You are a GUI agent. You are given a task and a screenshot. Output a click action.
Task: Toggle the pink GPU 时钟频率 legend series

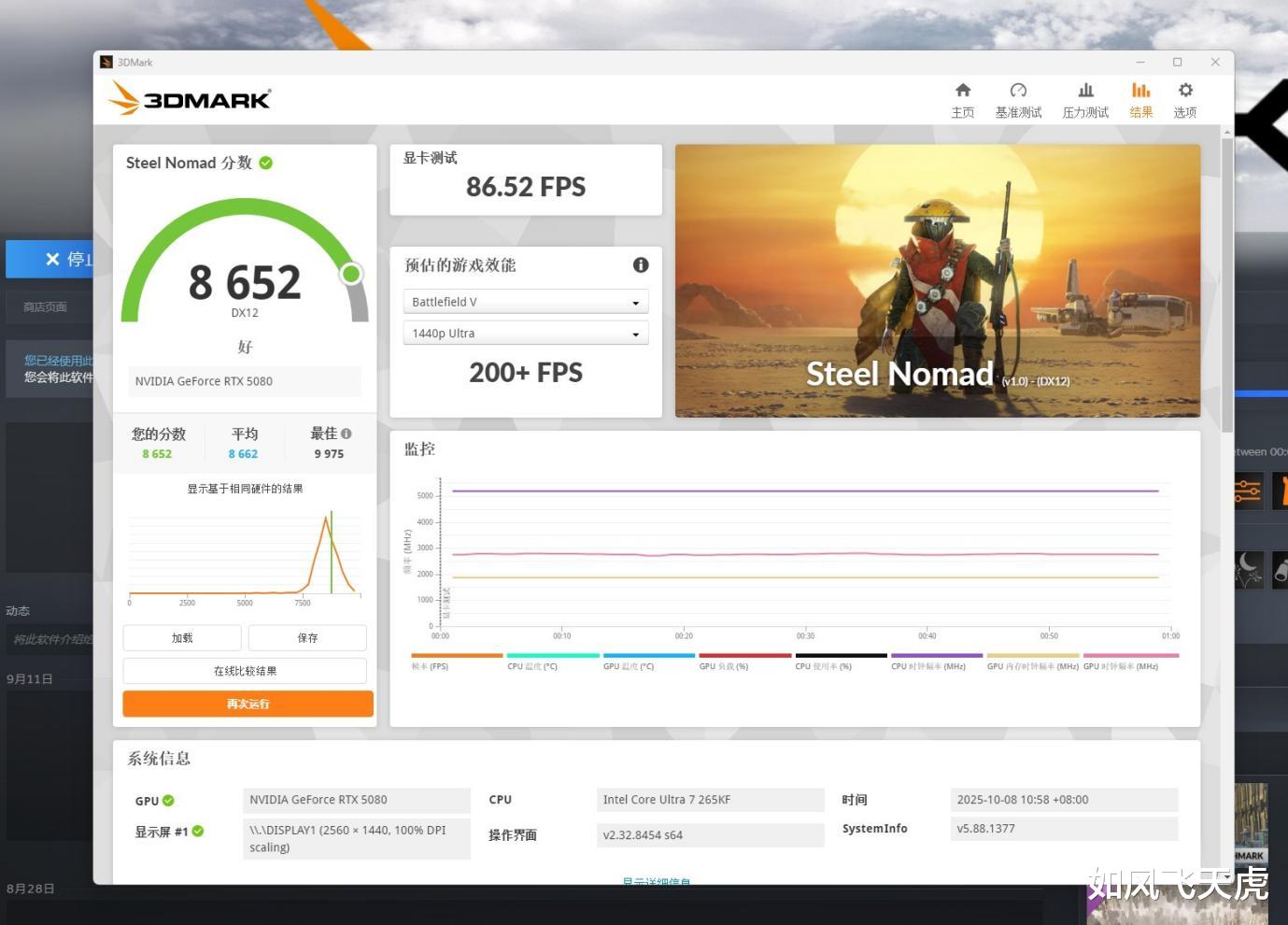pyautogui.click(x=1130, y=661)
